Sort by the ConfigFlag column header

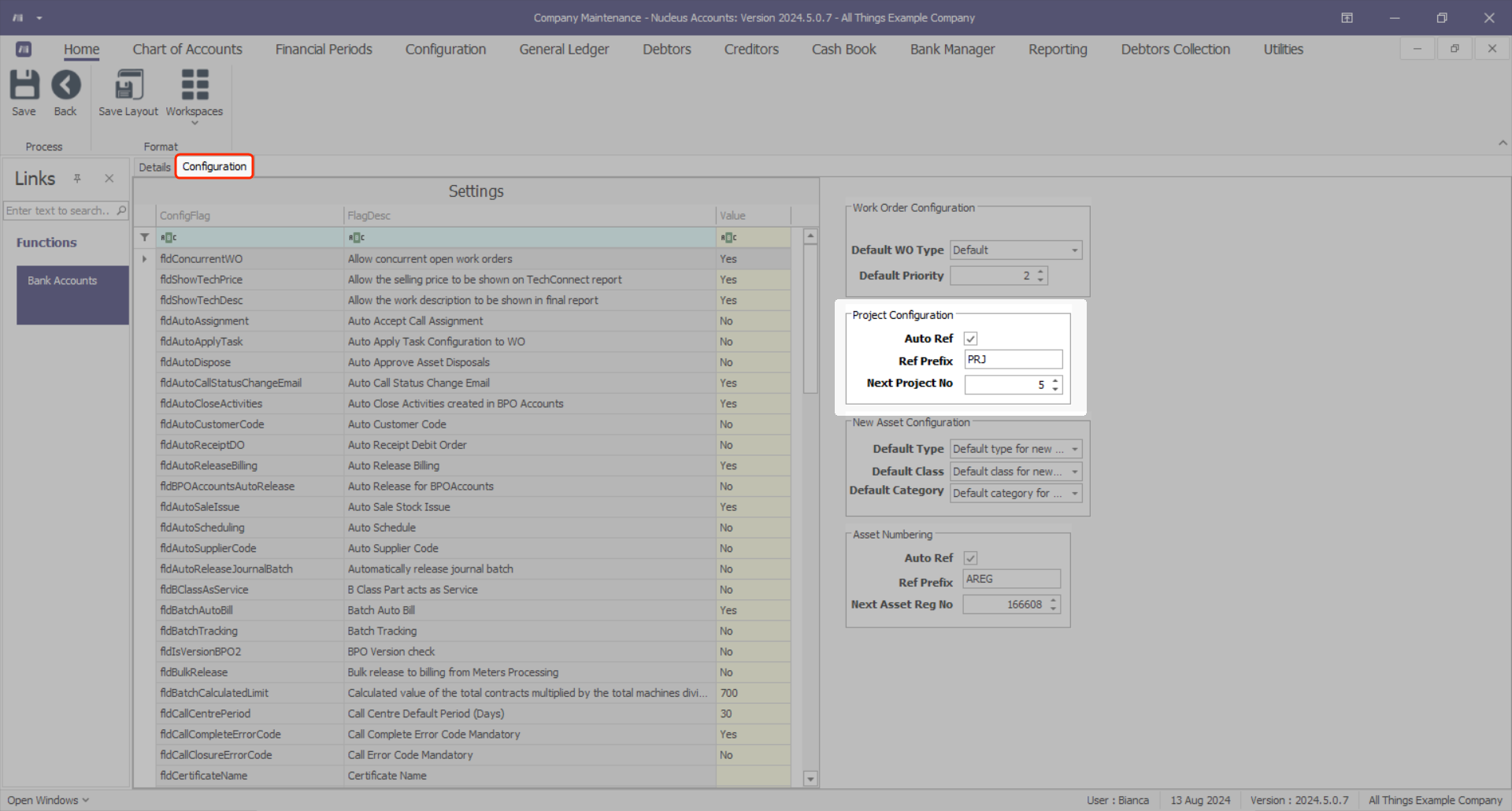(x=250, y=216)
